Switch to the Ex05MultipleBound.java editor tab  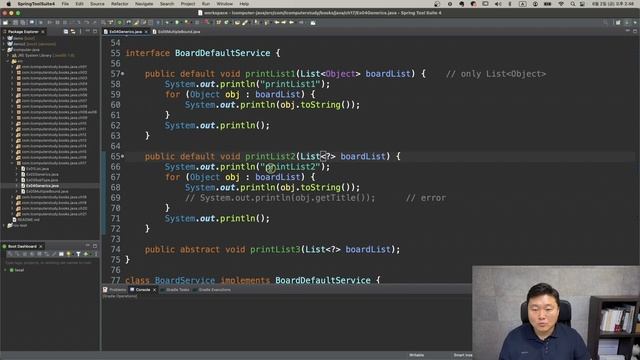click(176, 31)
